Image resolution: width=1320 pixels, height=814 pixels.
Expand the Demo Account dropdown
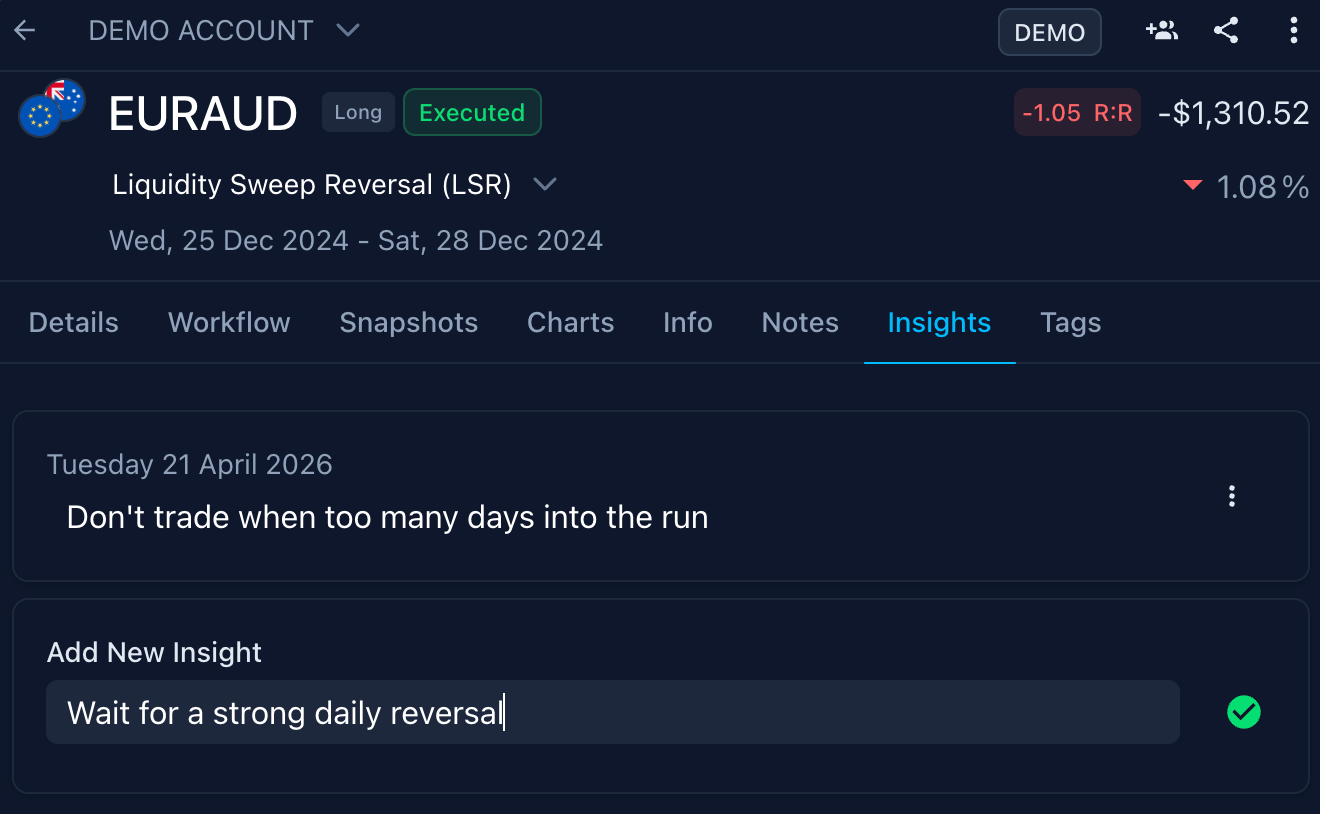[x=347, y=31]
